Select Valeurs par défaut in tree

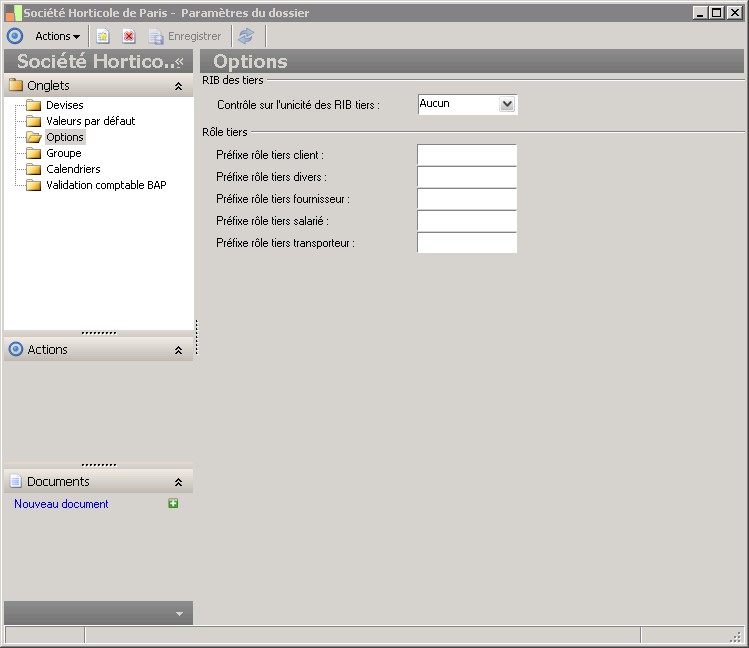point(90,121)
